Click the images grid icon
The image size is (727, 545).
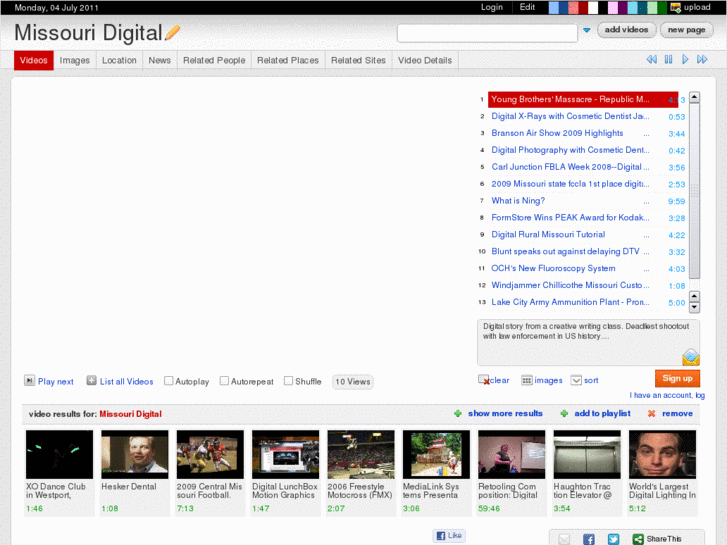click(526, 380)
